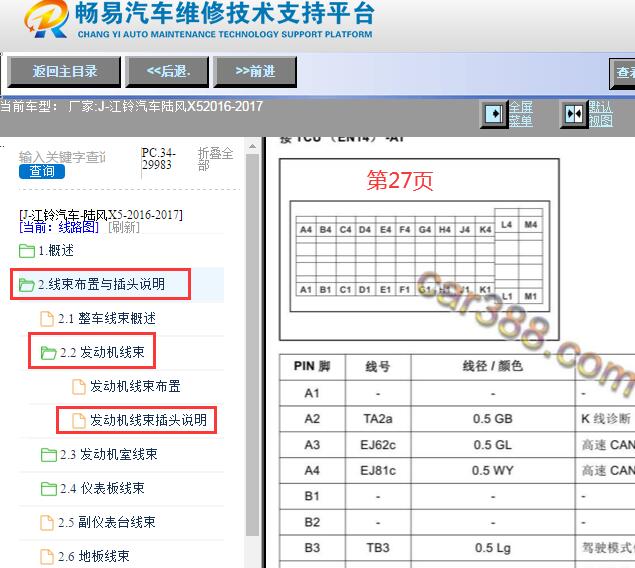Click the 2.线束布置与插头说明 open folder icon

[27, 285]
